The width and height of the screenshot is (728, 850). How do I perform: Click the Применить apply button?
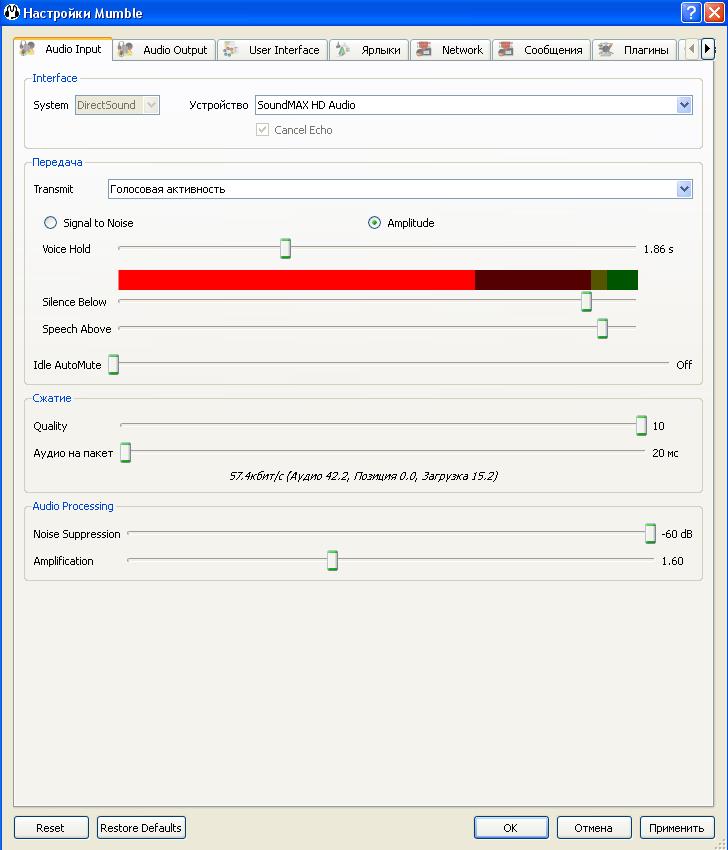tap(676, 828)
